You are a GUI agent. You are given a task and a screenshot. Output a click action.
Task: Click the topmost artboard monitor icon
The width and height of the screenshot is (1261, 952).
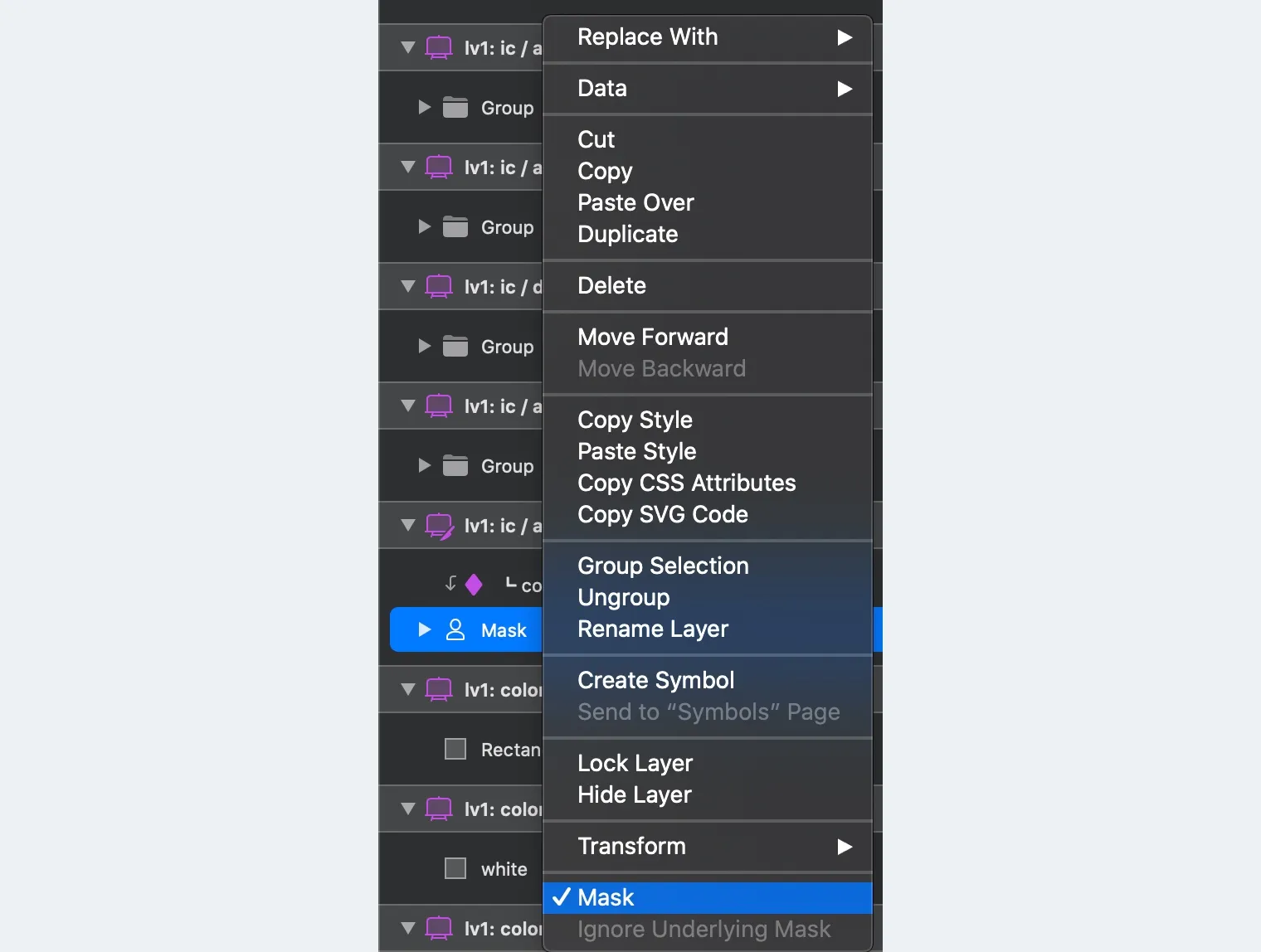[439, 48]
